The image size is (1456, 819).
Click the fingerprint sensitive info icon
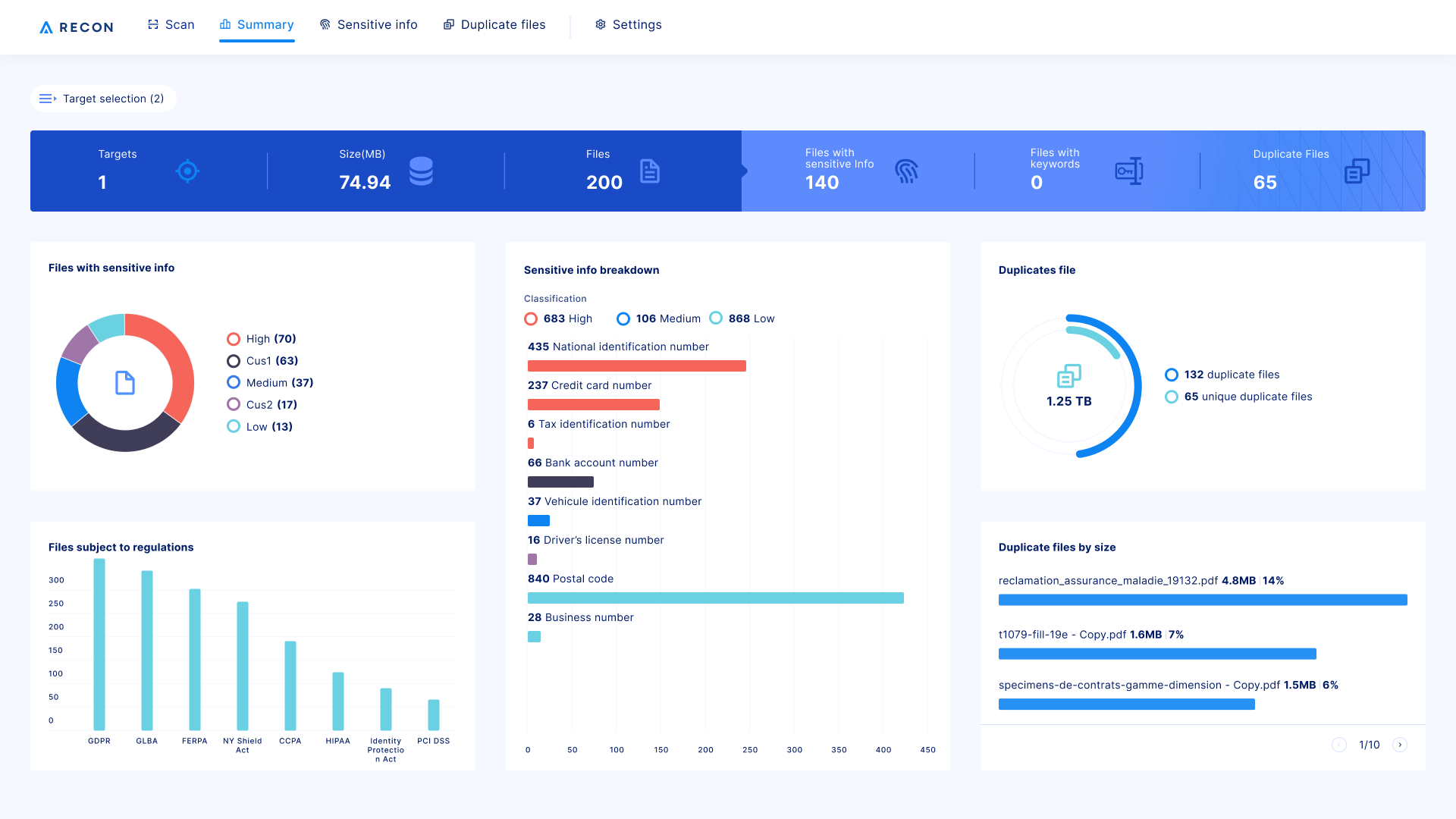pos(906,171)
